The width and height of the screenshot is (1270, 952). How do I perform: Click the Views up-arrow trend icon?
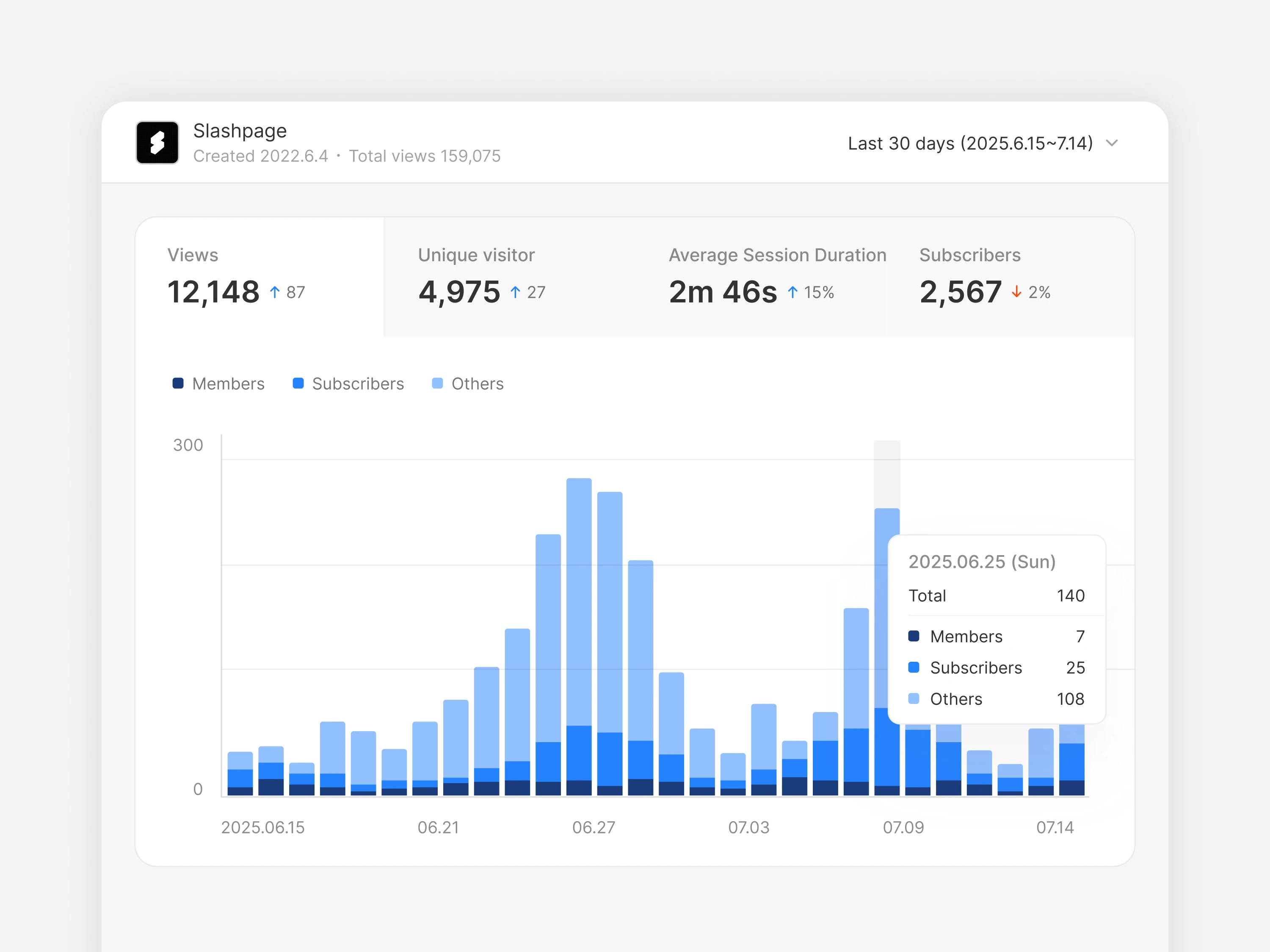pos(275,292)
